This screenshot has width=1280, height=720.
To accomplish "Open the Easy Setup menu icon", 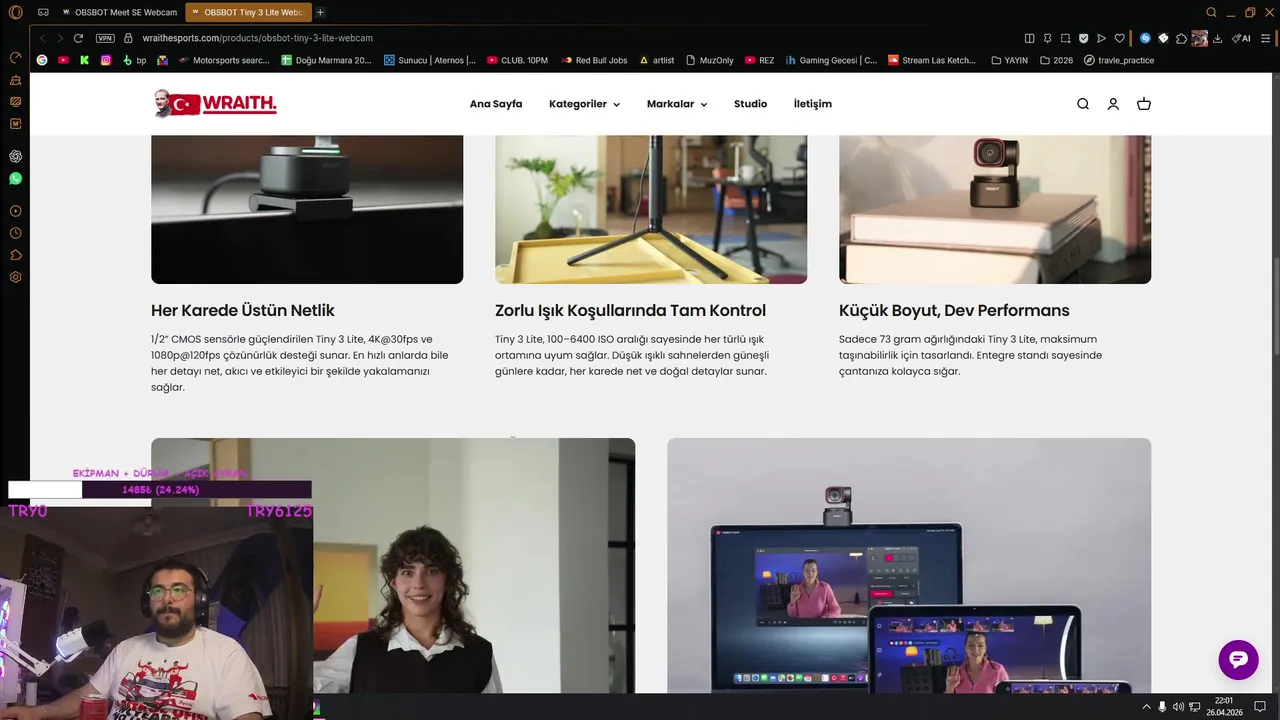I will pos(1265,38).
